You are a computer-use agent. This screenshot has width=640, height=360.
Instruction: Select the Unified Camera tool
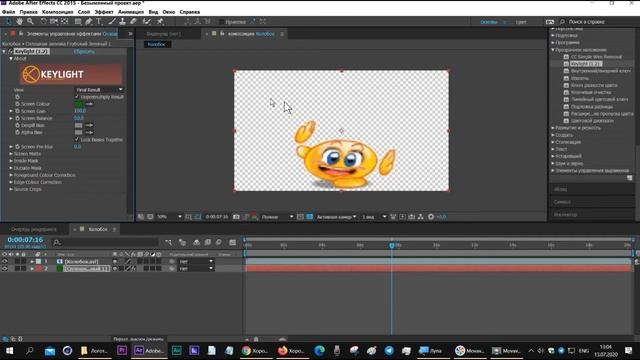click(x=53, y=21)
